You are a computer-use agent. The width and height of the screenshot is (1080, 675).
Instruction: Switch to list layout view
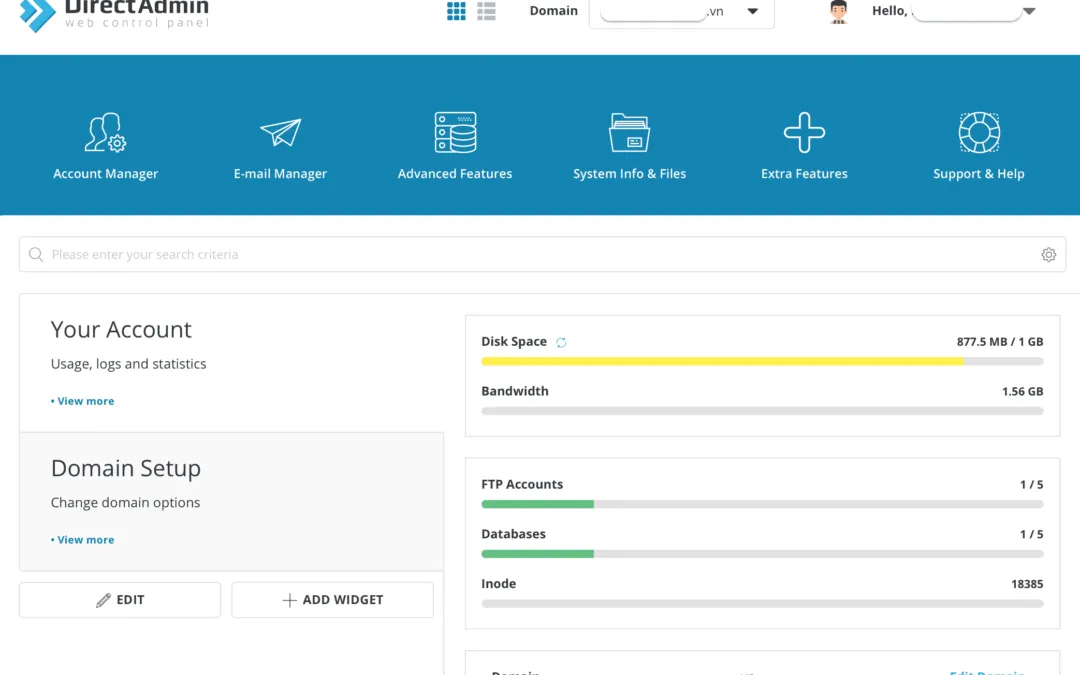tap(486, 11)
